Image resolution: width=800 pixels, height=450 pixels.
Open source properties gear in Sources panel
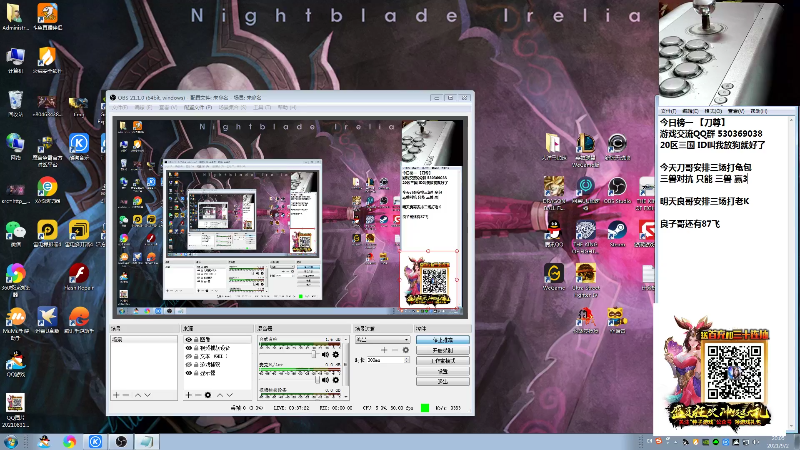click(208, 395)
